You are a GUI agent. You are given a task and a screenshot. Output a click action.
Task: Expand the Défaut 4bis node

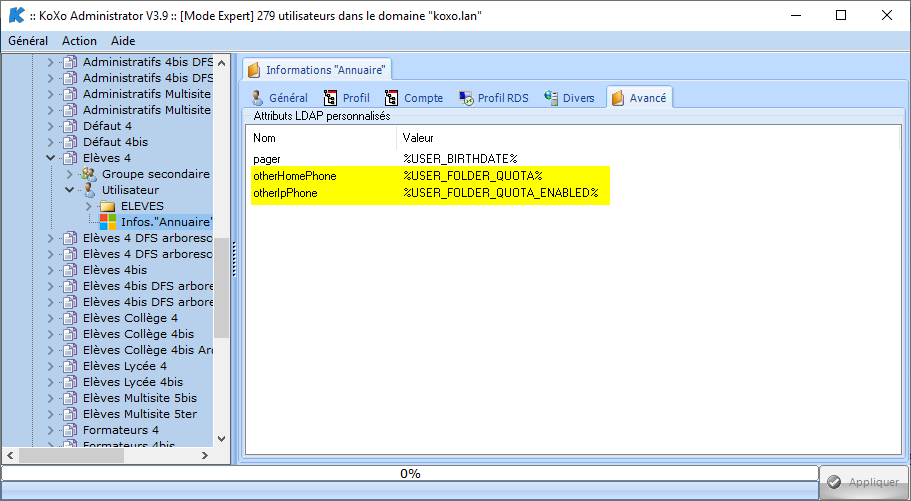51,142
